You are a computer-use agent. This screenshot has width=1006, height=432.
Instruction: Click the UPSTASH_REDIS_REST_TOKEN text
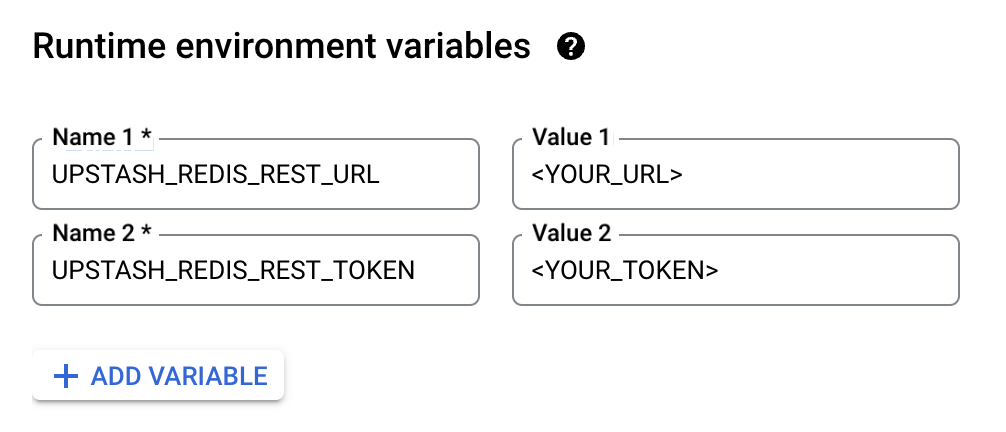233,270
